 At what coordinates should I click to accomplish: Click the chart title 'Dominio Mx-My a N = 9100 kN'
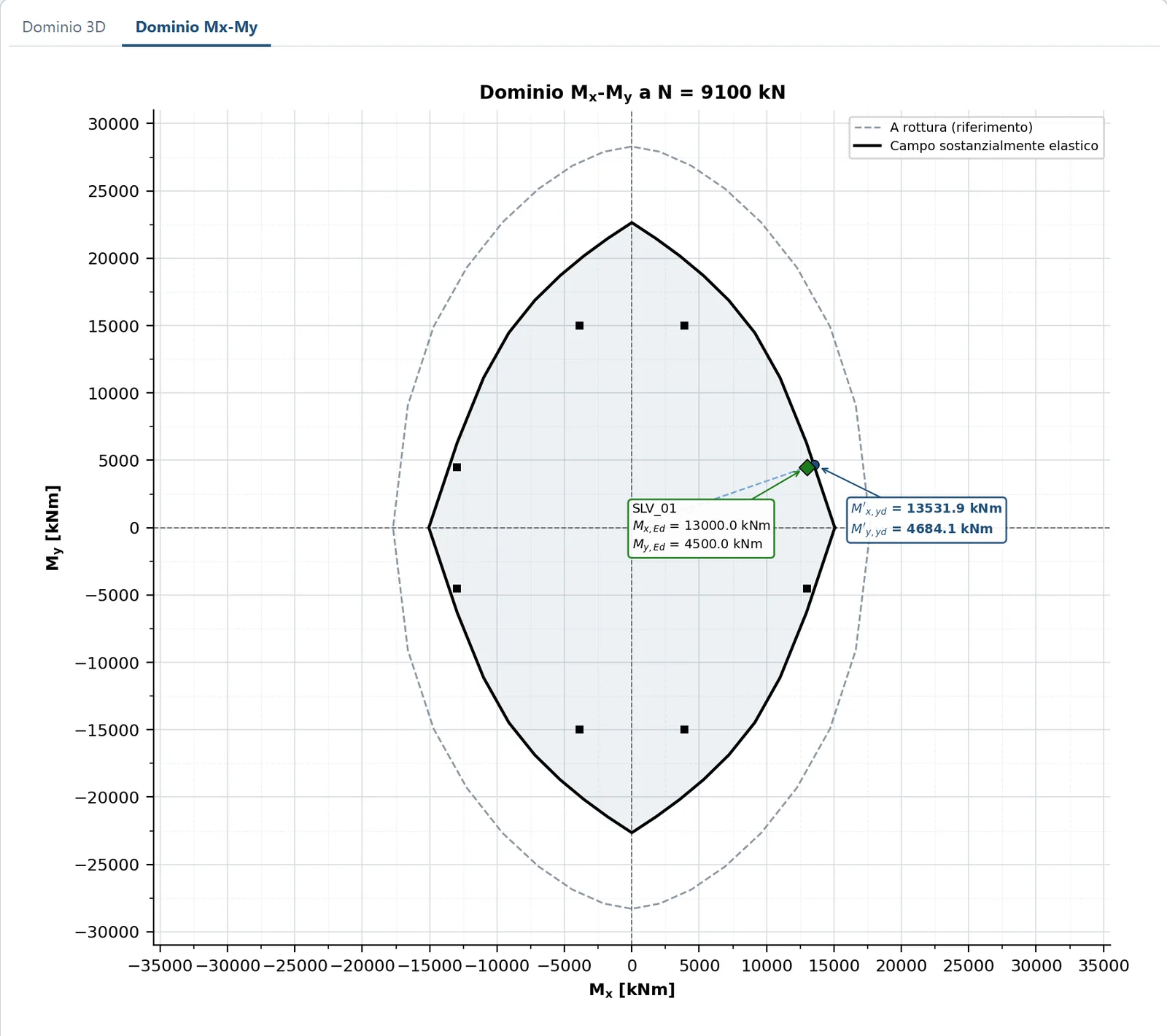(x=632, y=93)
